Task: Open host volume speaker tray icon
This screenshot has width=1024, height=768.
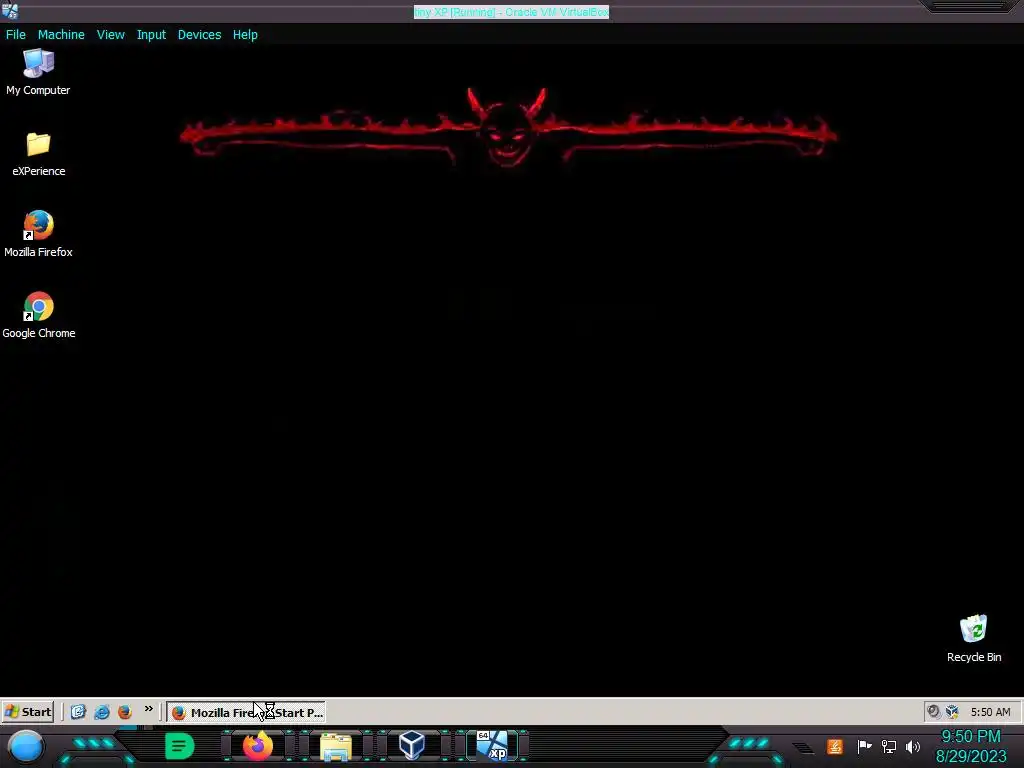Action: pos(913,746)
